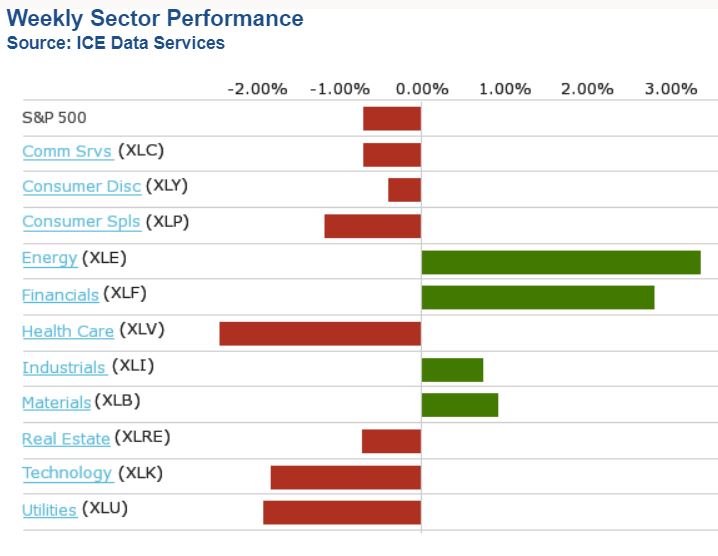The height and width of the screenshot is (556, 718).
Task: Click the green Energy performance bar
Action: tap(560, 262)
